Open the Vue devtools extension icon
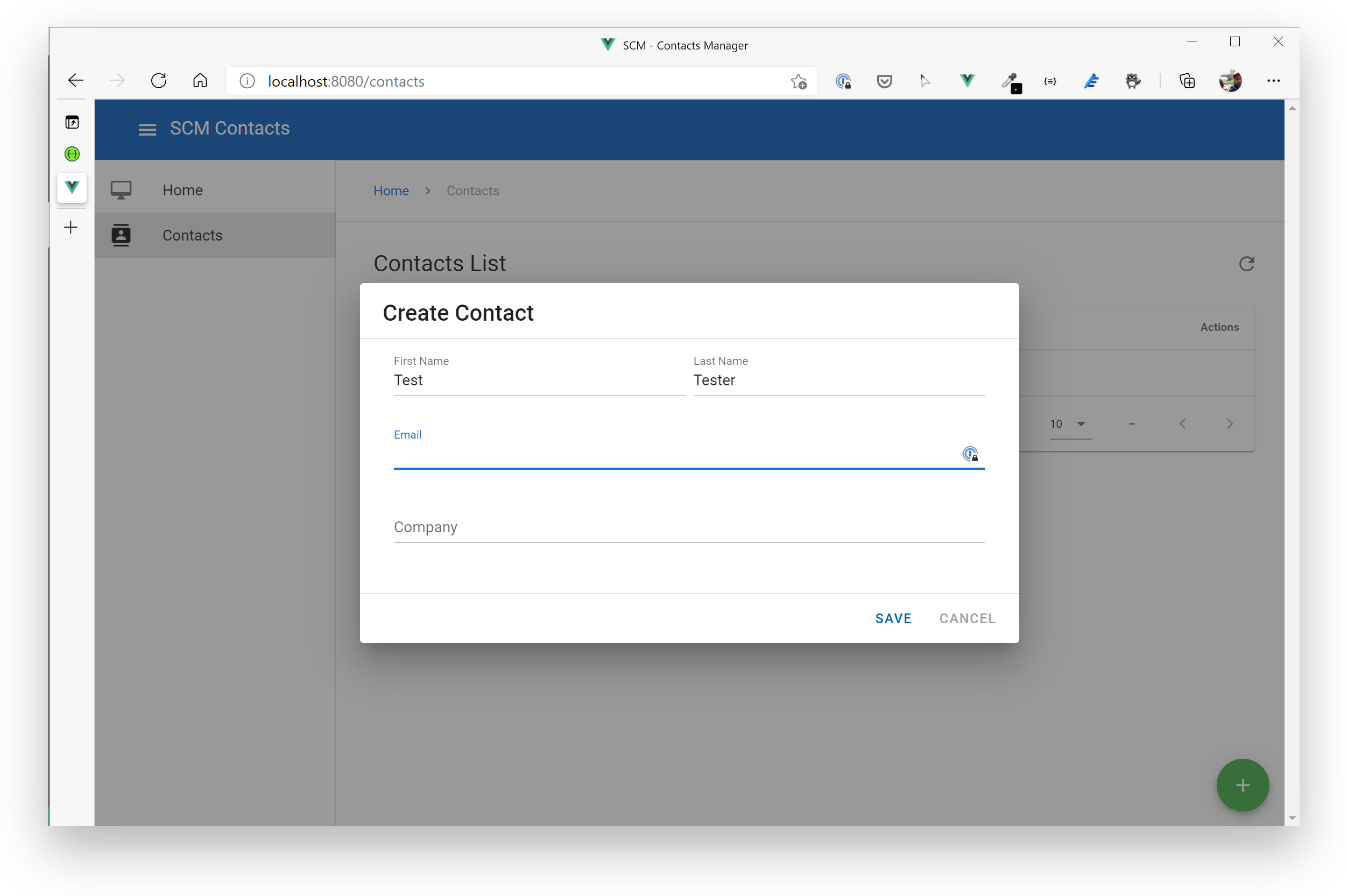 (x=967, y=81)
